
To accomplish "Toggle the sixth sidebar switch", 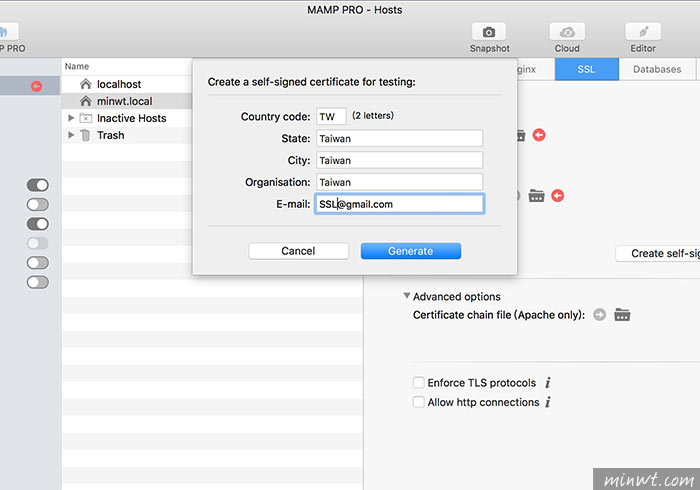I will pos(38,282).
